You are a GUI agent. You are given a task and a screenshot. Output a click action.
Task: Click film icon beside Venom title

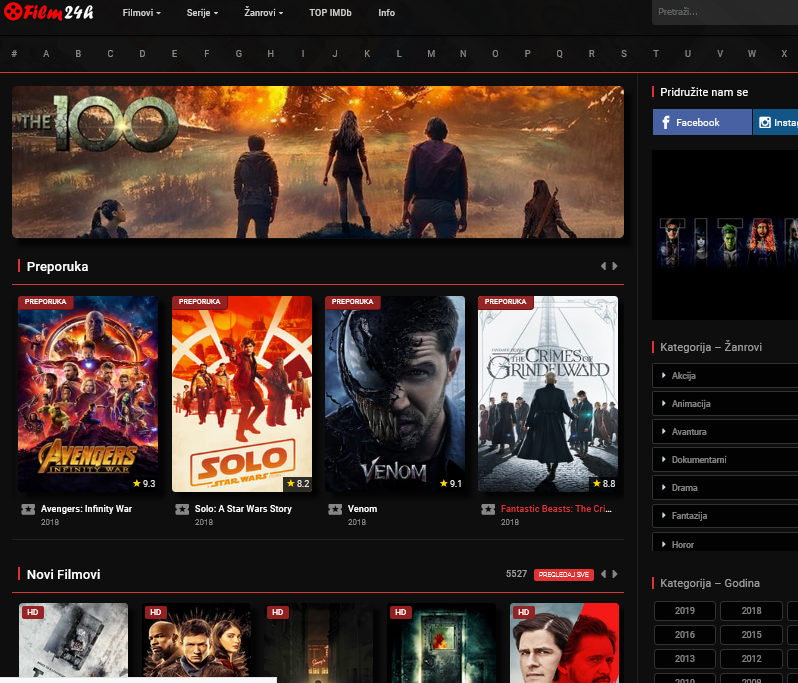pos(335,509)
